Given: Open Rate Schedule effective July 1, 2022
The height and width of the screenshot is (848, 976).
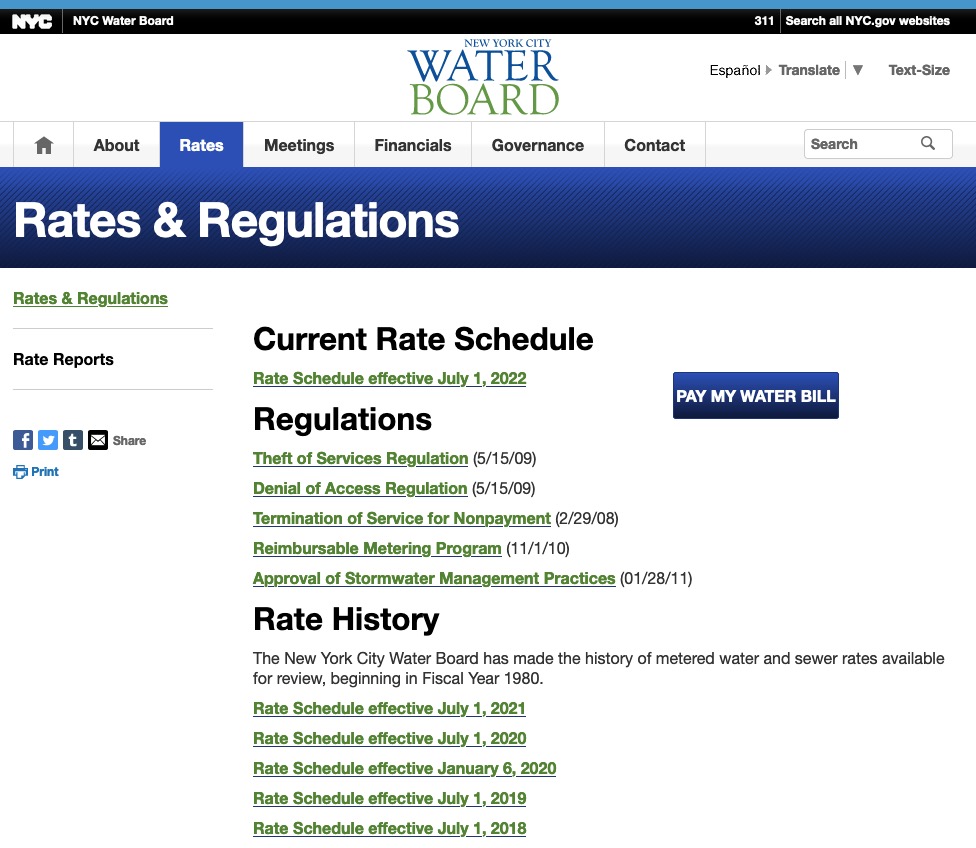Looking at the screenshot, I should click(389, 379).
